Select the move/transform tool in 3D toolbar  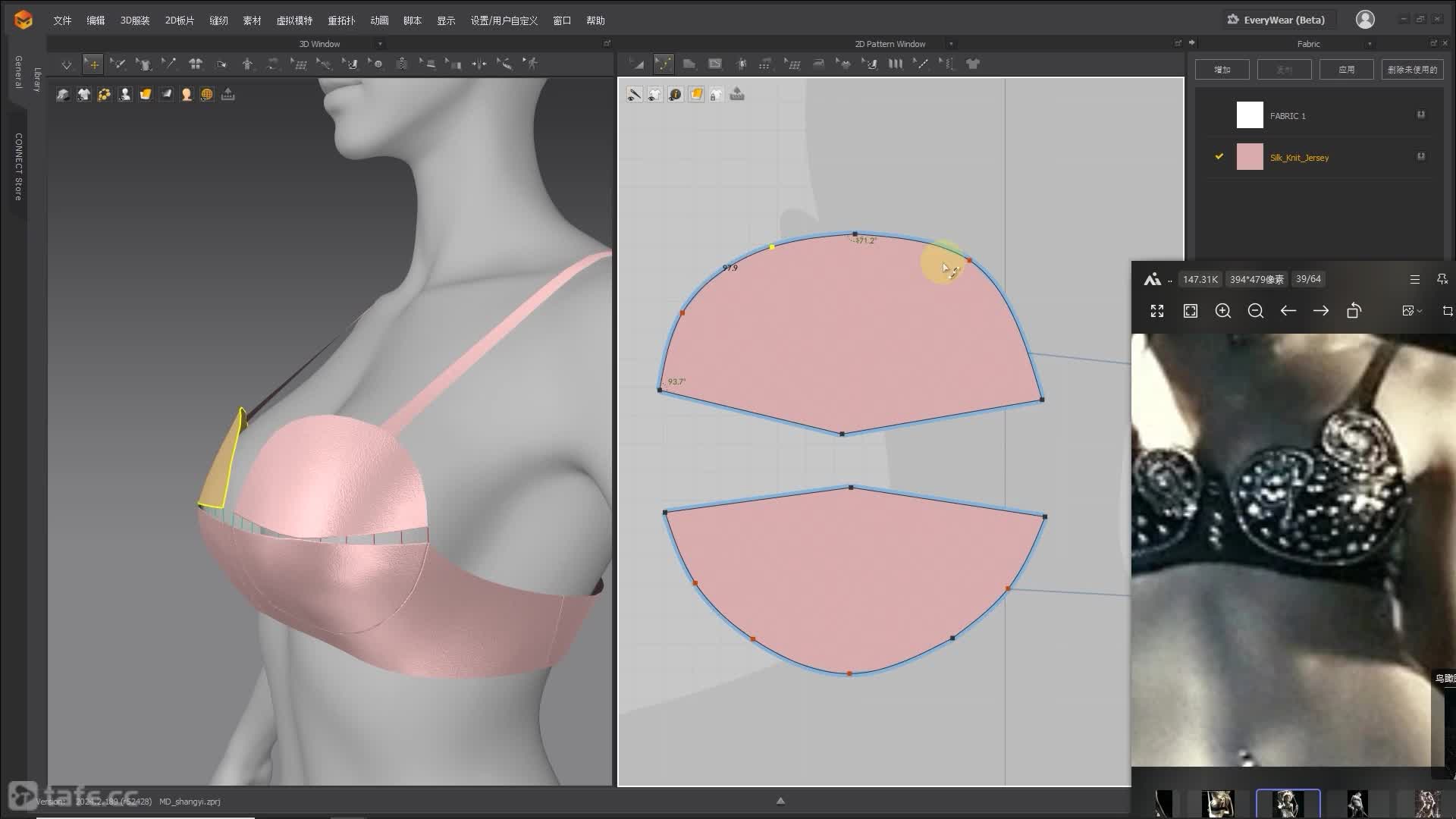(x=93, y=64)
